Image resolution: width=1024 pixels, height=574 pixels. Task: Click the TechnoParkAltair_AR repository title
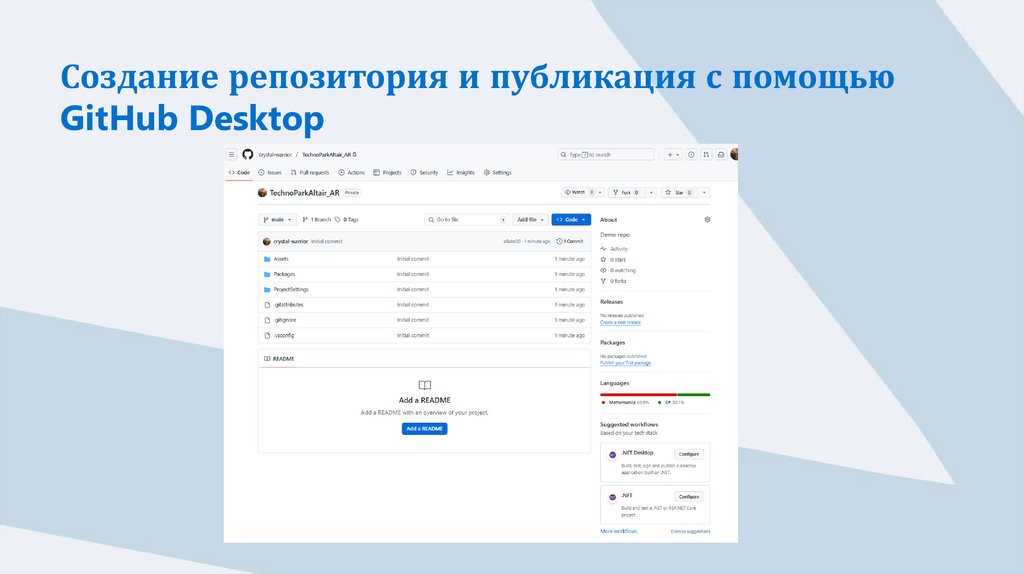point(304,193)
